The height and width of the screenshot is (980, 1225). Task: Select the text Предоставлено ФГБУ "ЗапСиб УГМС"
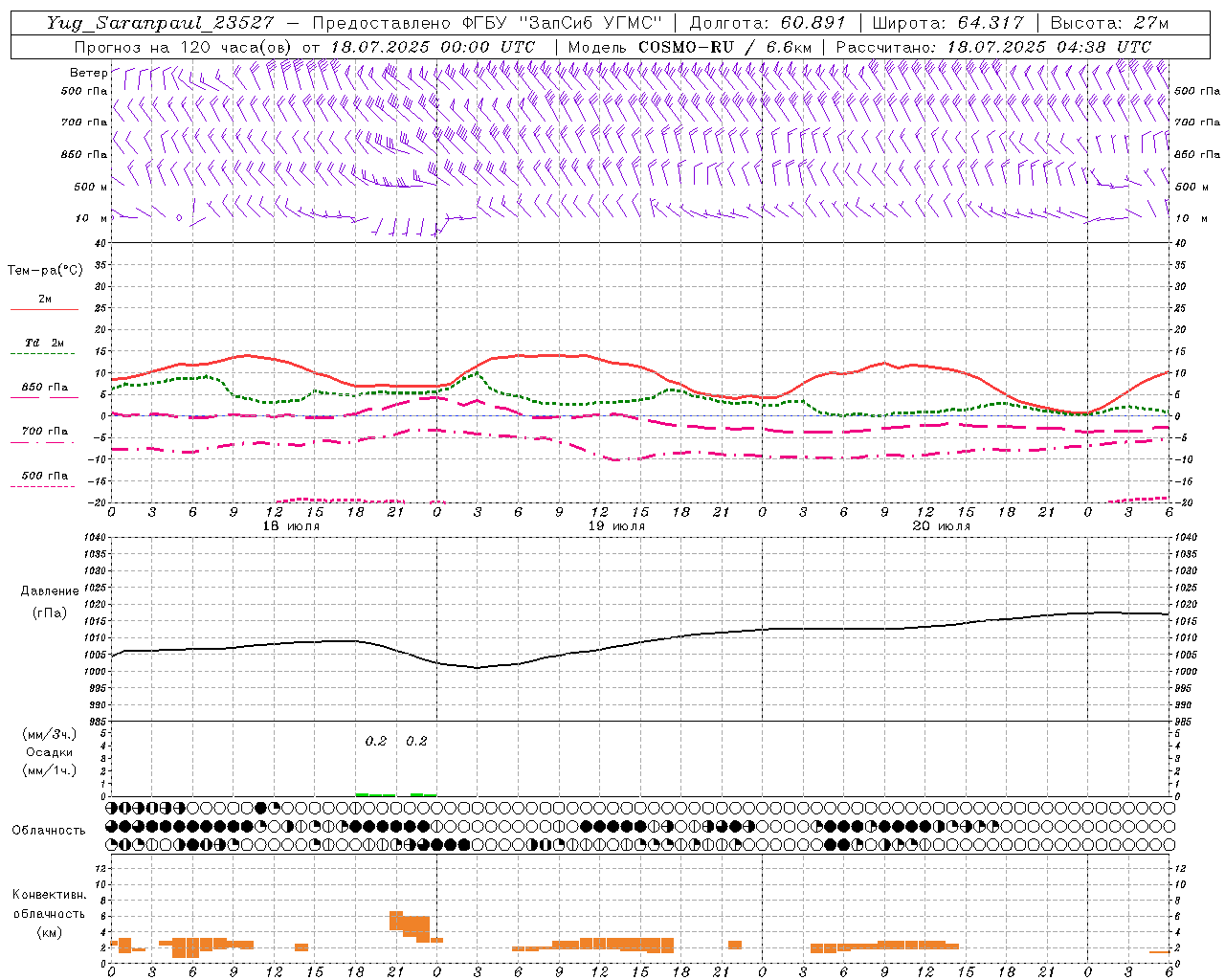tap(489, 23)
